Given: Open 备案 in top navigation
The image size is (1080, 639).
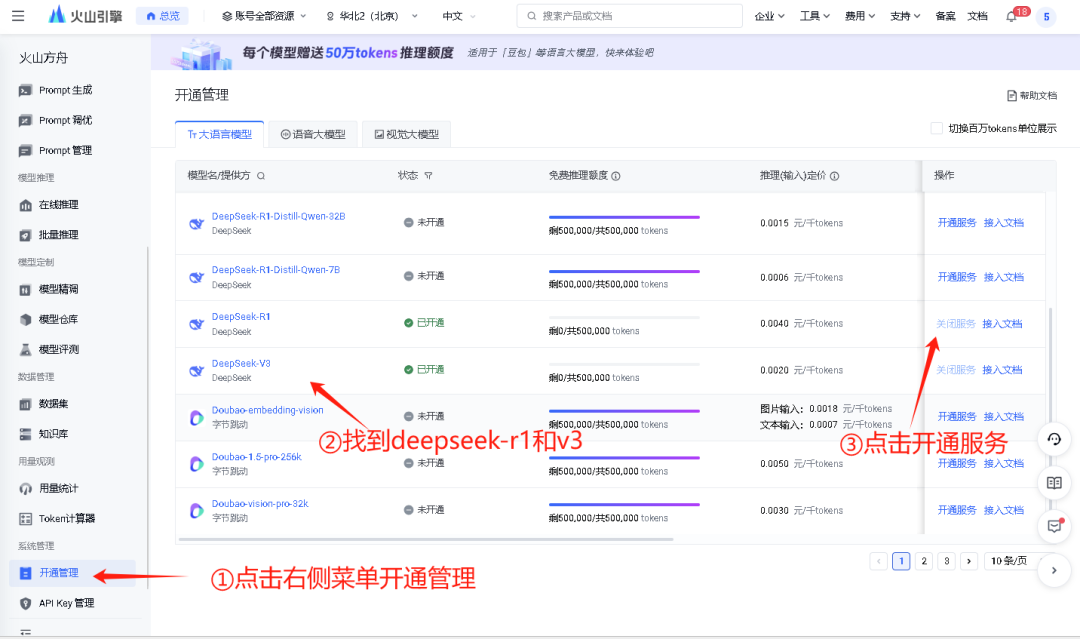Looking at the screenshot, I should [945, 16].
